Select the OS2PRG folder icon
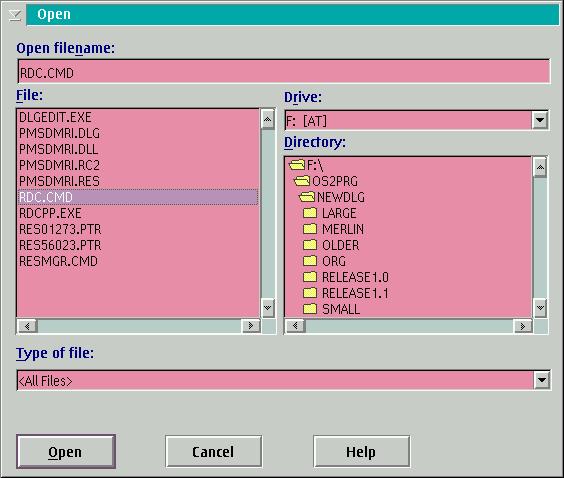 click(x=302, y=181)
